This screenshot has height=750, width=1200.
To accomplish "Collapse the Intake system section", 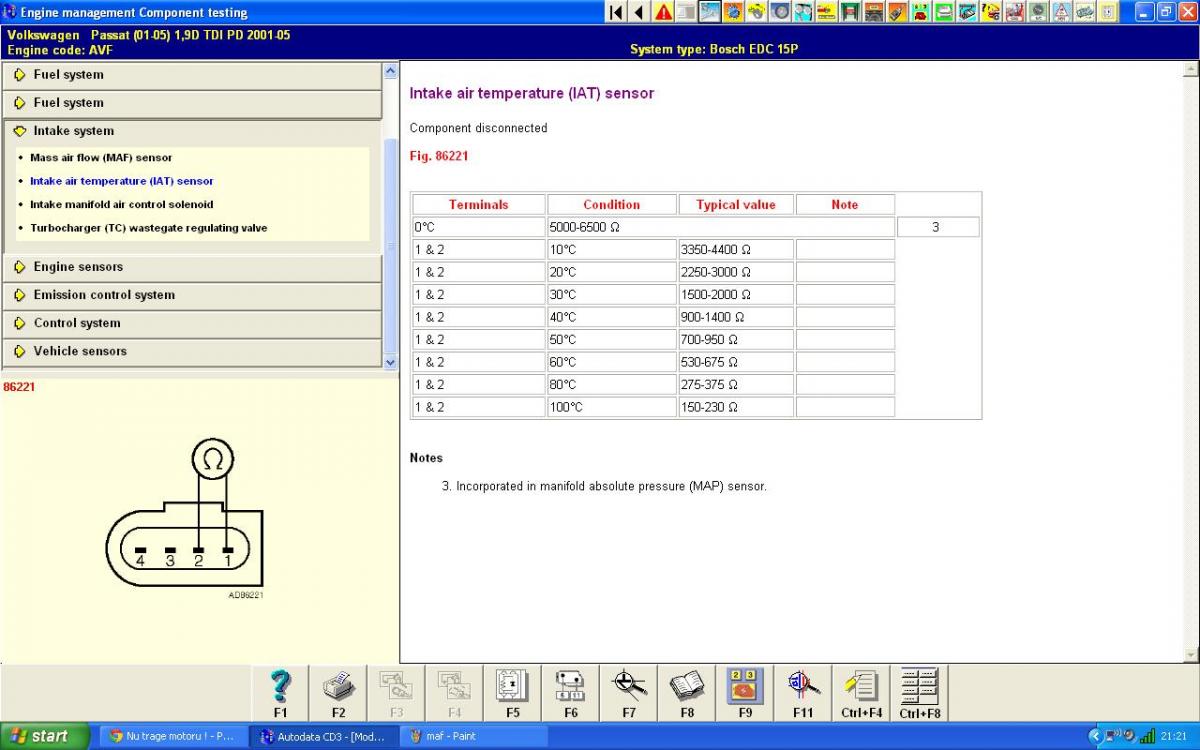I will 73,131.
